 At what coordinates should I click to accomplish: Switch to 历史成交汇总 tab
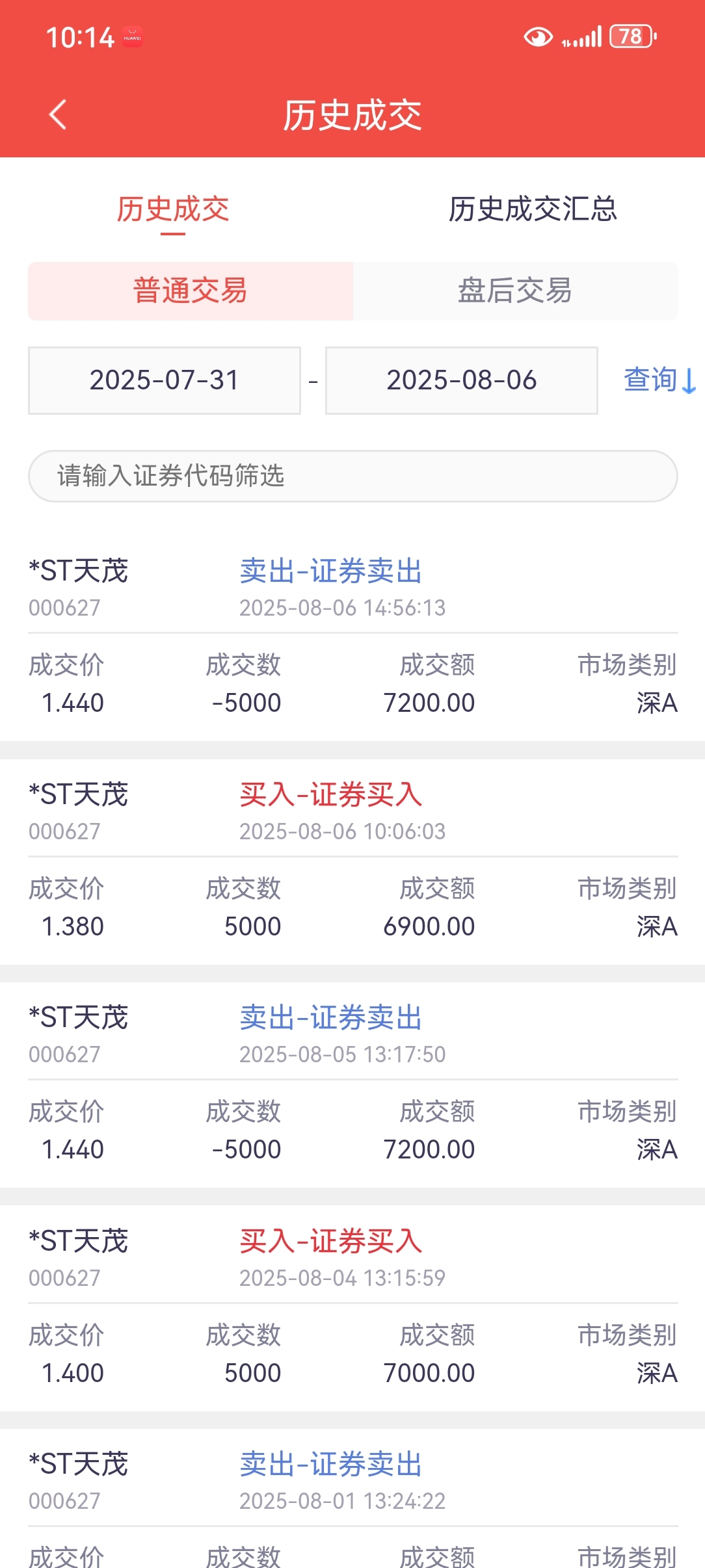[x=533, y=209]
